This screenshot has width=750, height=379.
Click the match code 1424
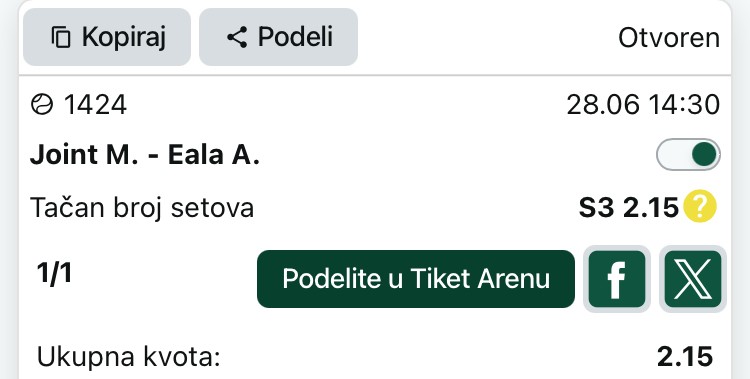click(95, 105)
